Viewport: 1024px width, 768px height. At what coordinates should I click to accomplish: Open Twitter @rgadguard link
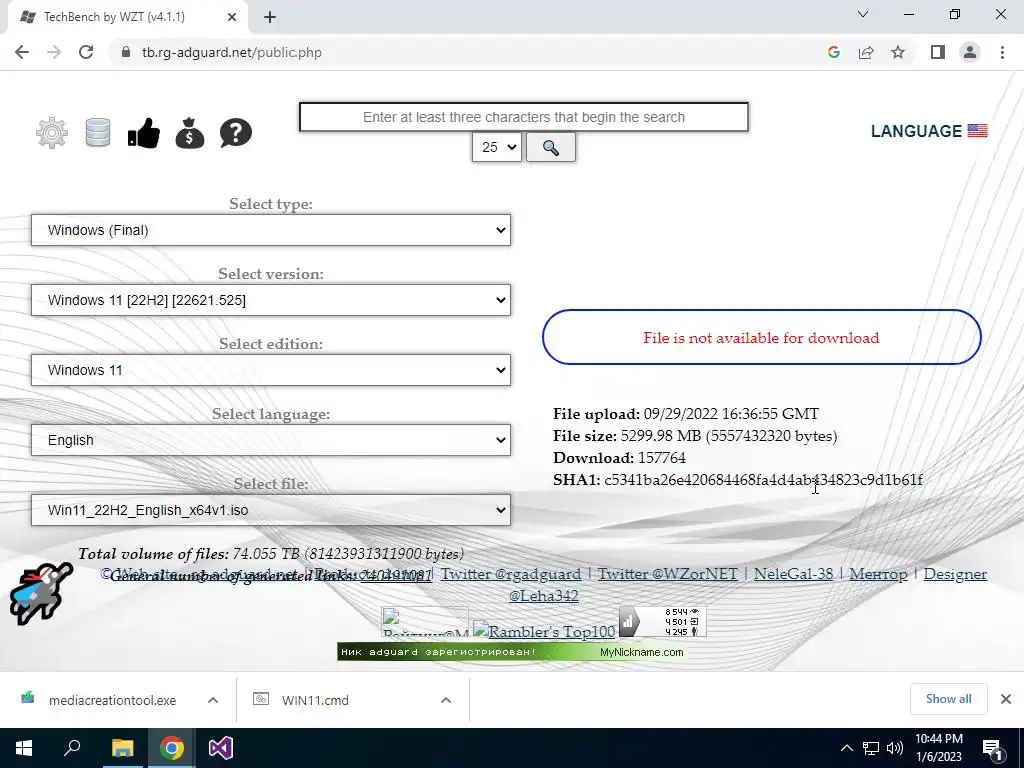tap(511, 574)
